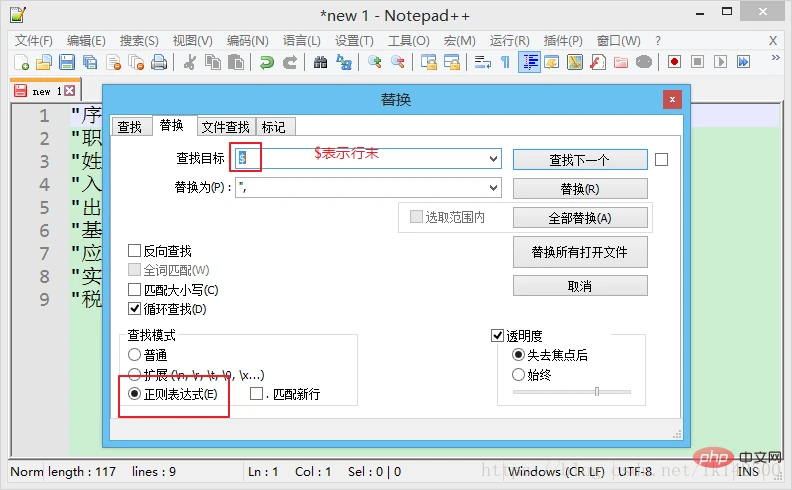792x490 pixels.
Task: Click the 查找下一个 button
Action: [x=580, y=160]
